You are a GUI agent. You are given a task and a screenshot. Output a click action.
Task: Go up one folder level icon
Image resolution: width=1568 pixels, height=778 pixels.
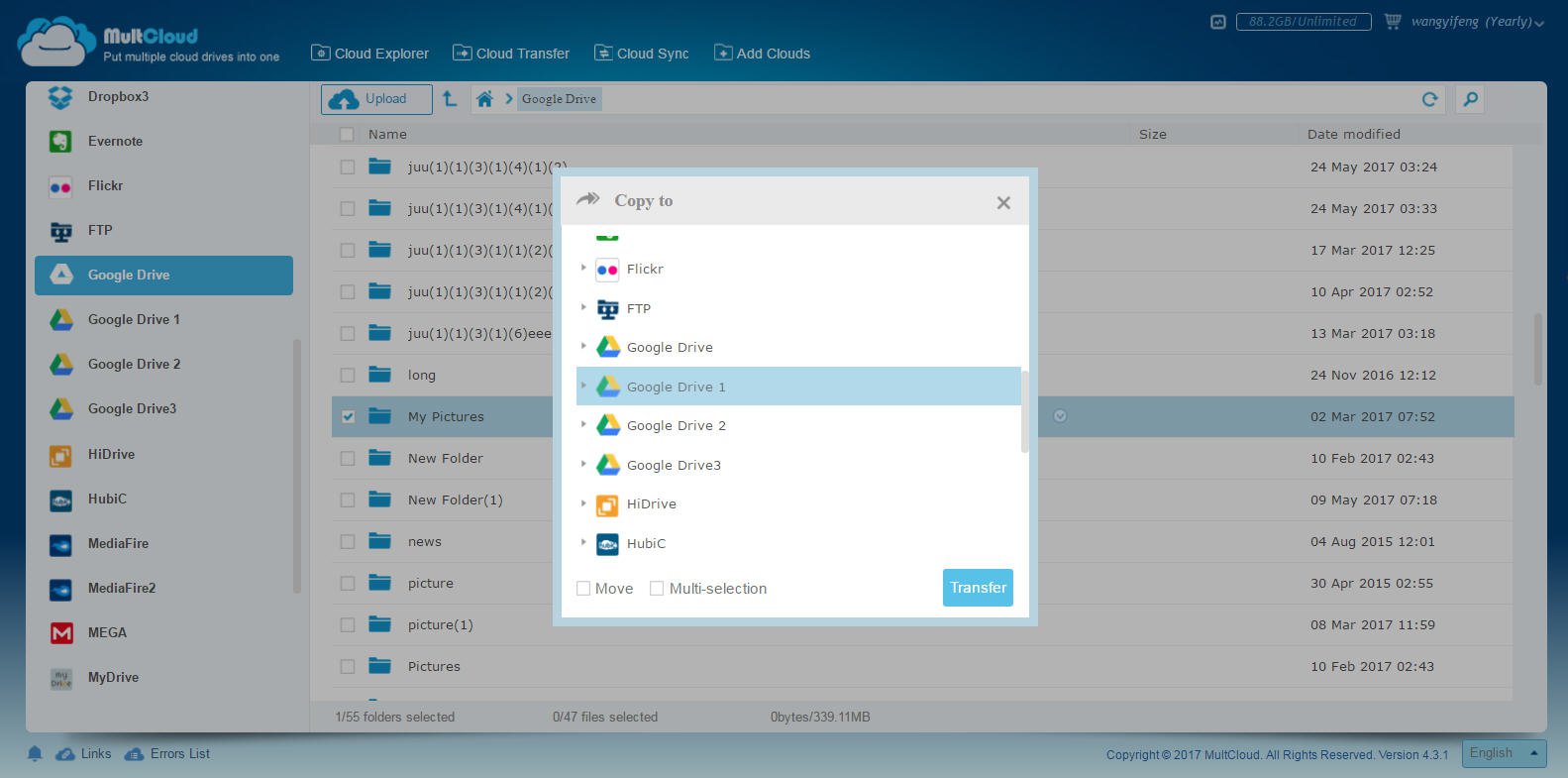tap(450, 99)
